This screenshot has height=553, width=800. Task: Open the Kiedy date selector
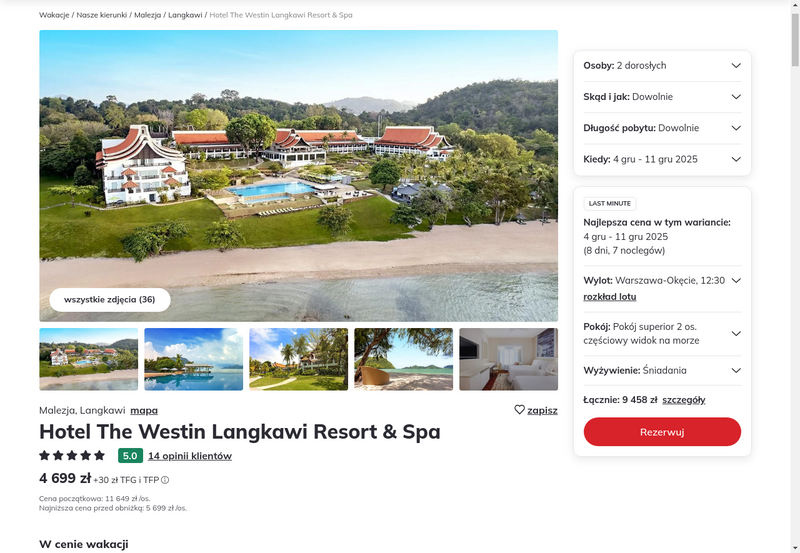pos(662,159)
